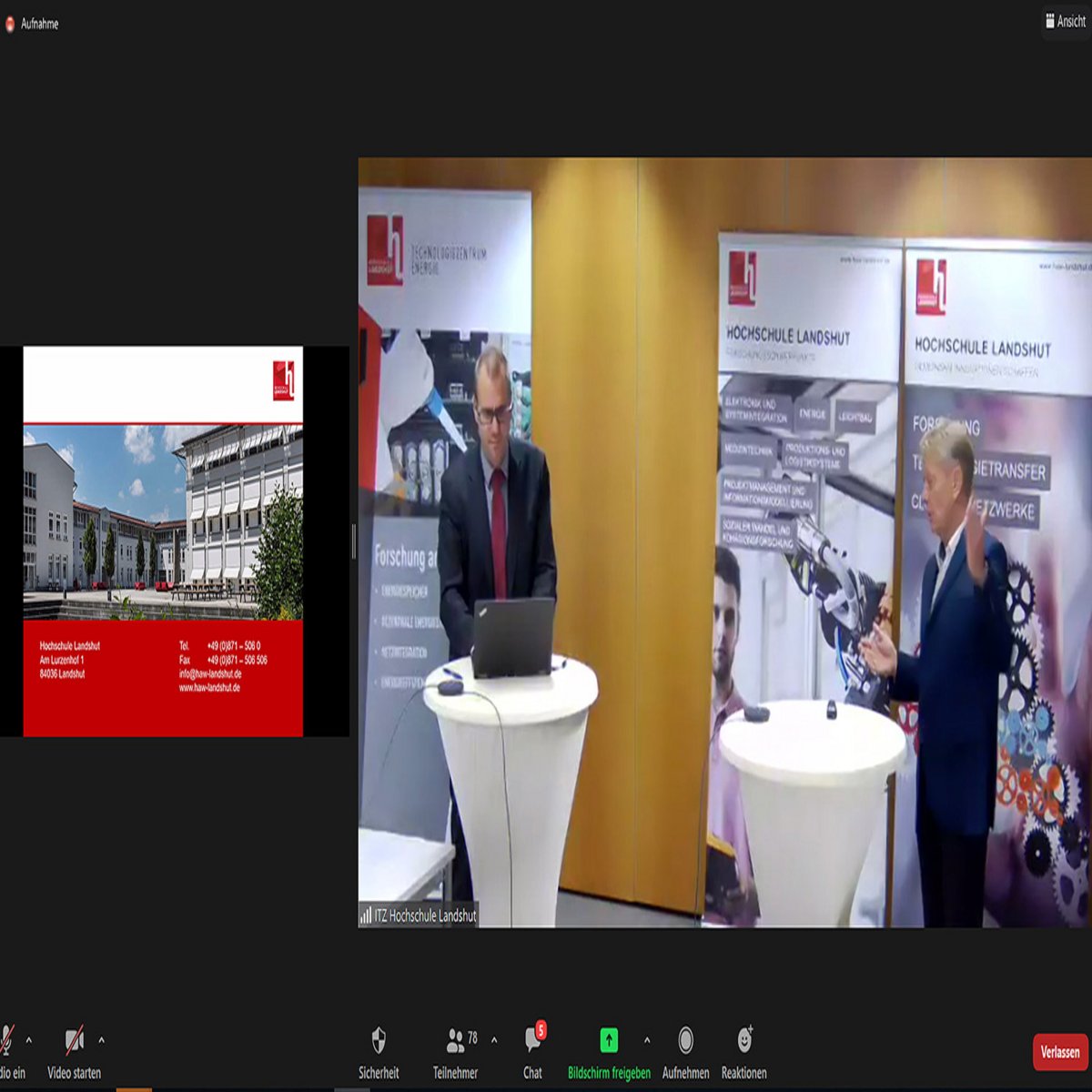
Task: Open the Ansicht view options
Action: coord(1066,21)
